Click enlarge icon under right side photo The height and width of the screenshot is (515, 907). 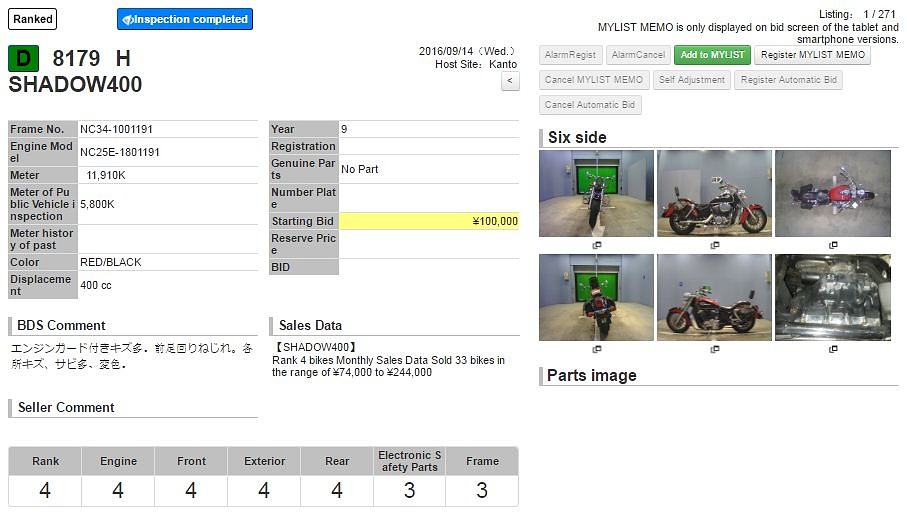(715, 245)
